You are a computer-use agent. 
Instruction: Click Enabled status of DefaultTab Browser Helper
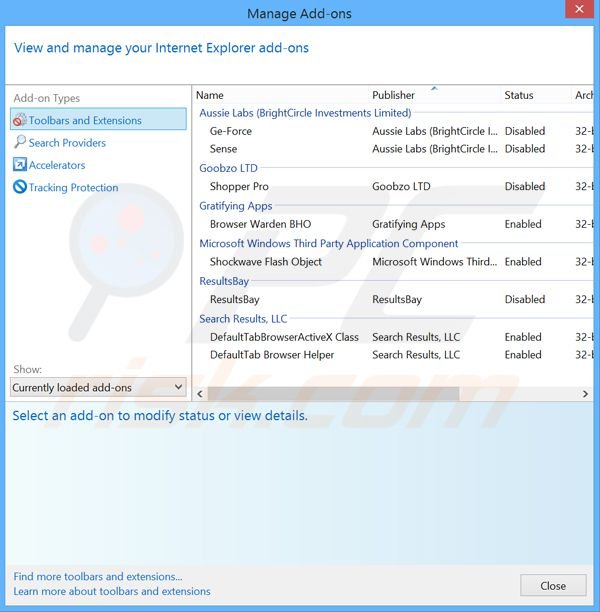coord(523,355)
